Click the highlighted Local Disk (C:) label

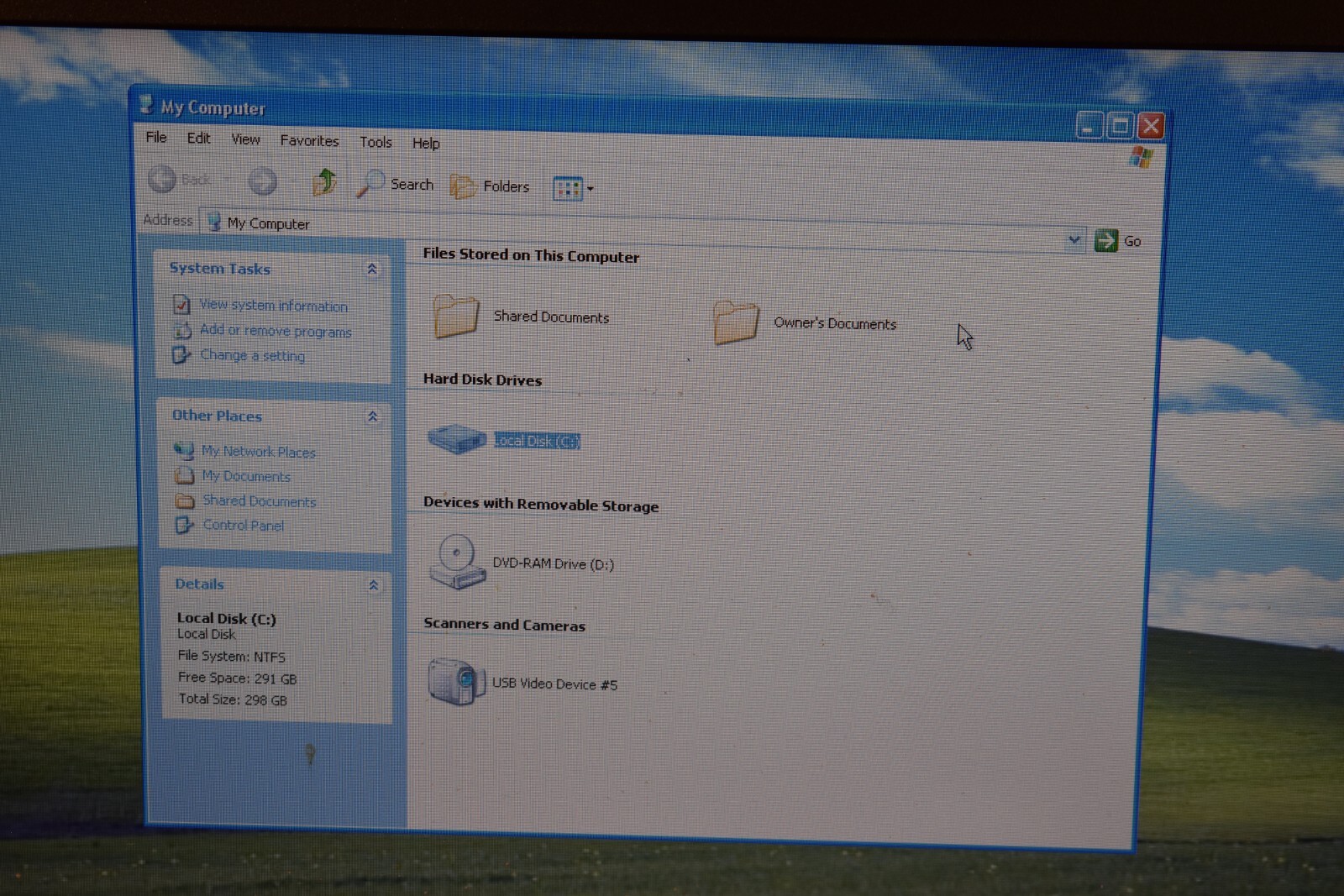[537, 441]
